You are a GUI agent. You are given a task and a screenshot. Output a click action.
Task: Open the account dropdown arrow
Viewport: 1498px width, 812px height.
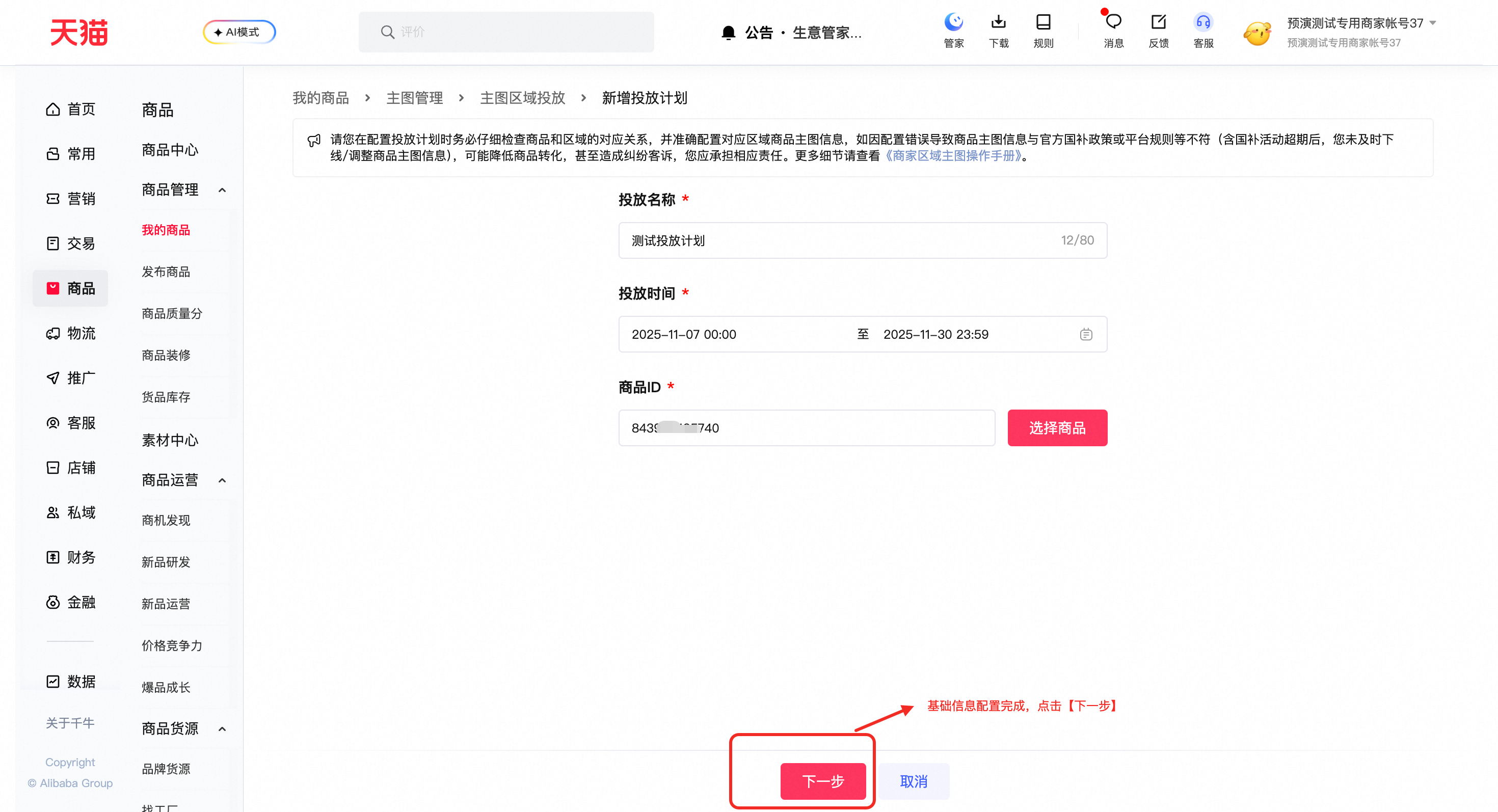[x=1433, y=23]
